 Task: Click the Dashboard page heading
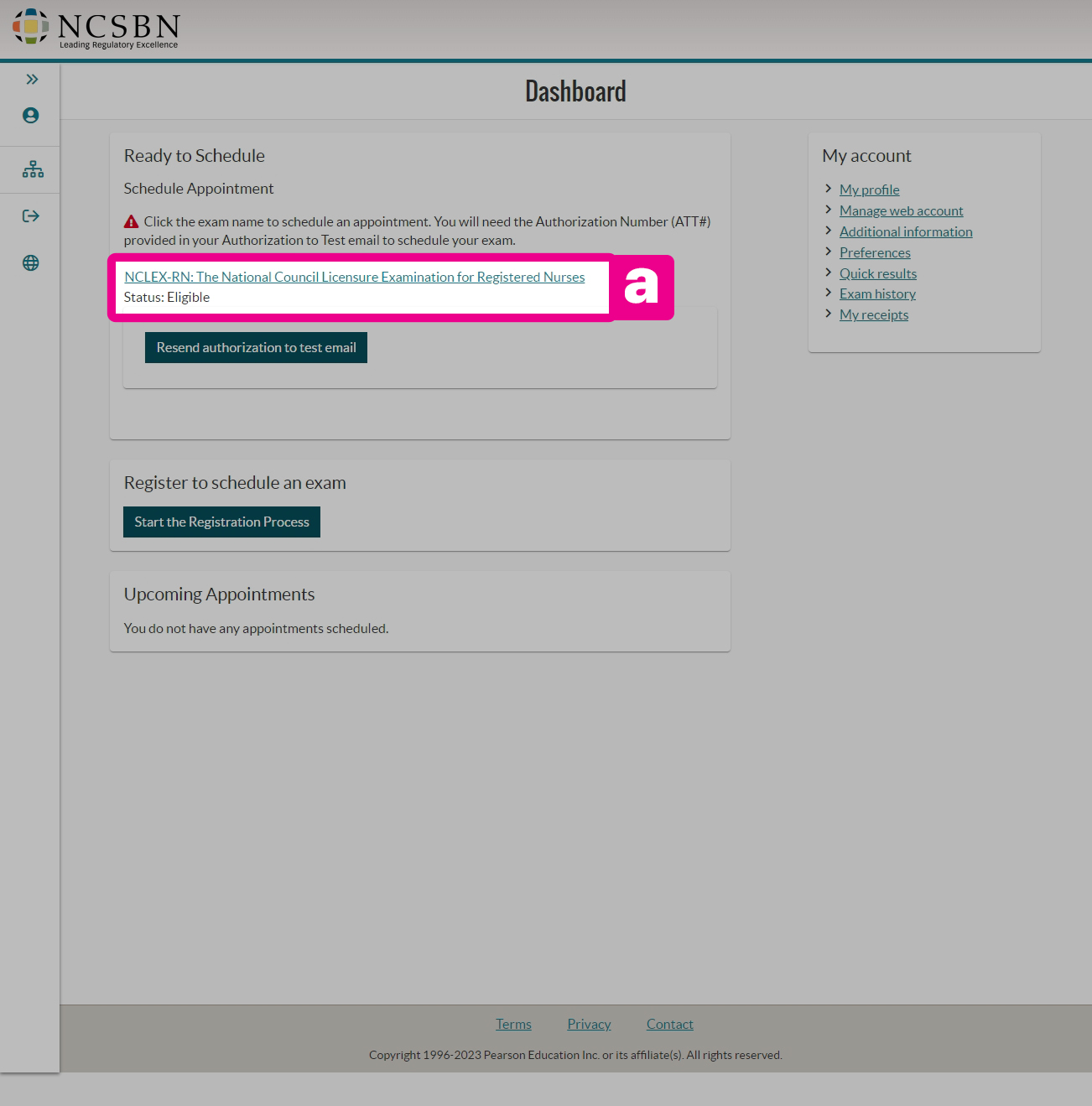point(575,91)
